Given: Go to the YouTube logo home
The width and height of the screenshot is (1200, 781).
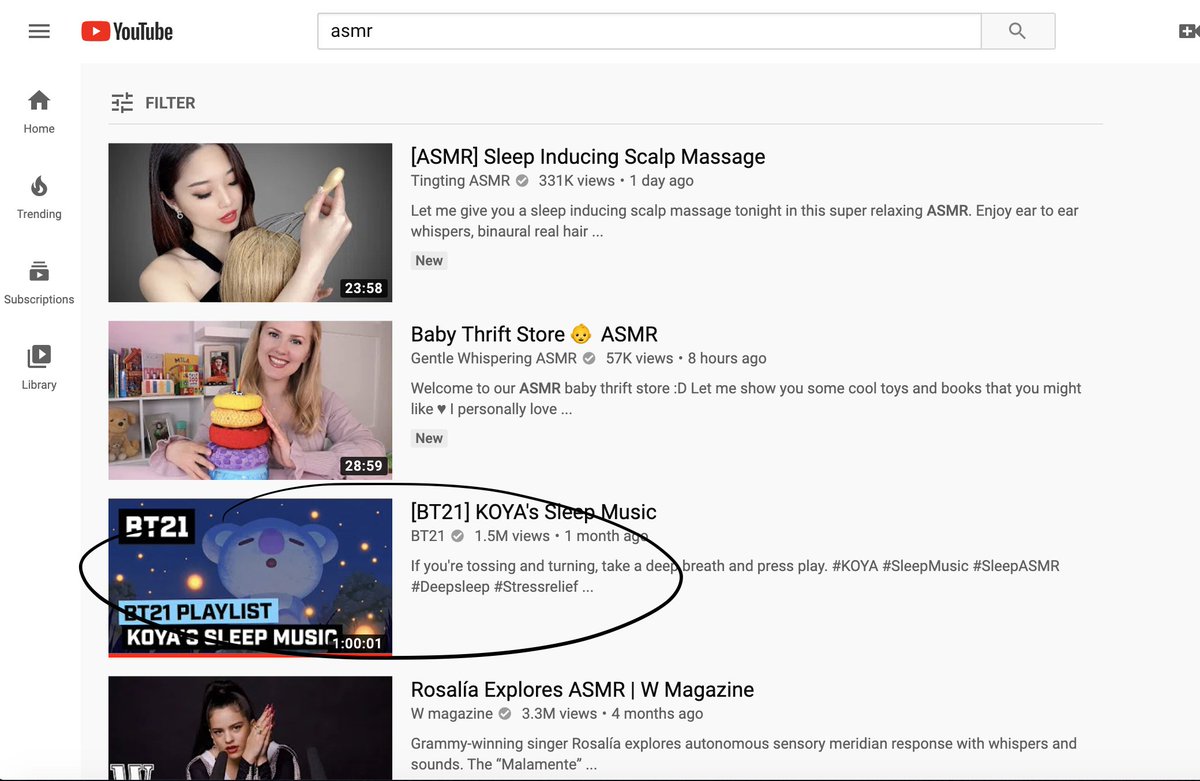Looking at the screenshot, I should point(127,32).
